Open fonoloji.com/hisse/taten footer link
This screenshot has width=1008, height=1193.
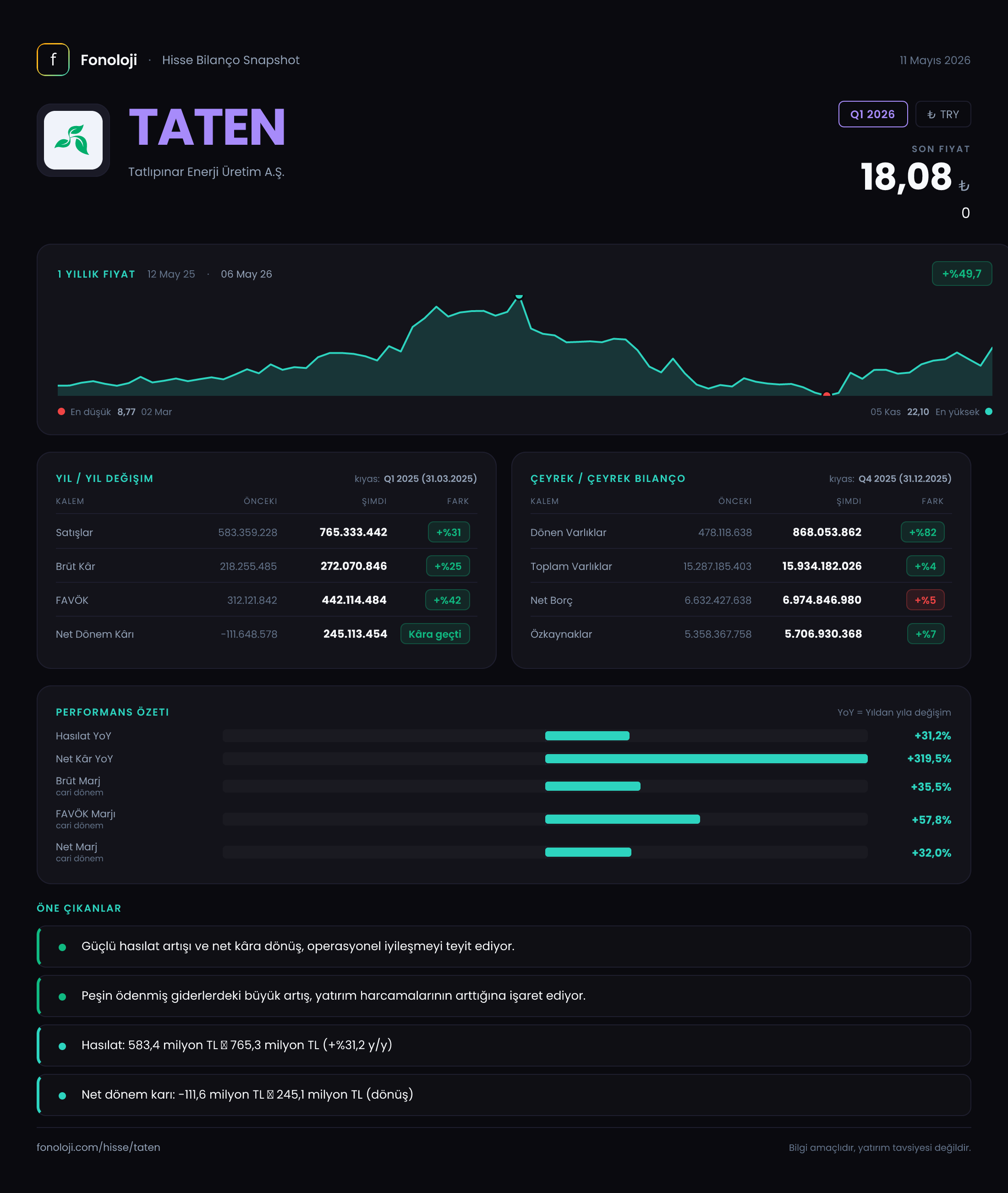point(99,1147)
